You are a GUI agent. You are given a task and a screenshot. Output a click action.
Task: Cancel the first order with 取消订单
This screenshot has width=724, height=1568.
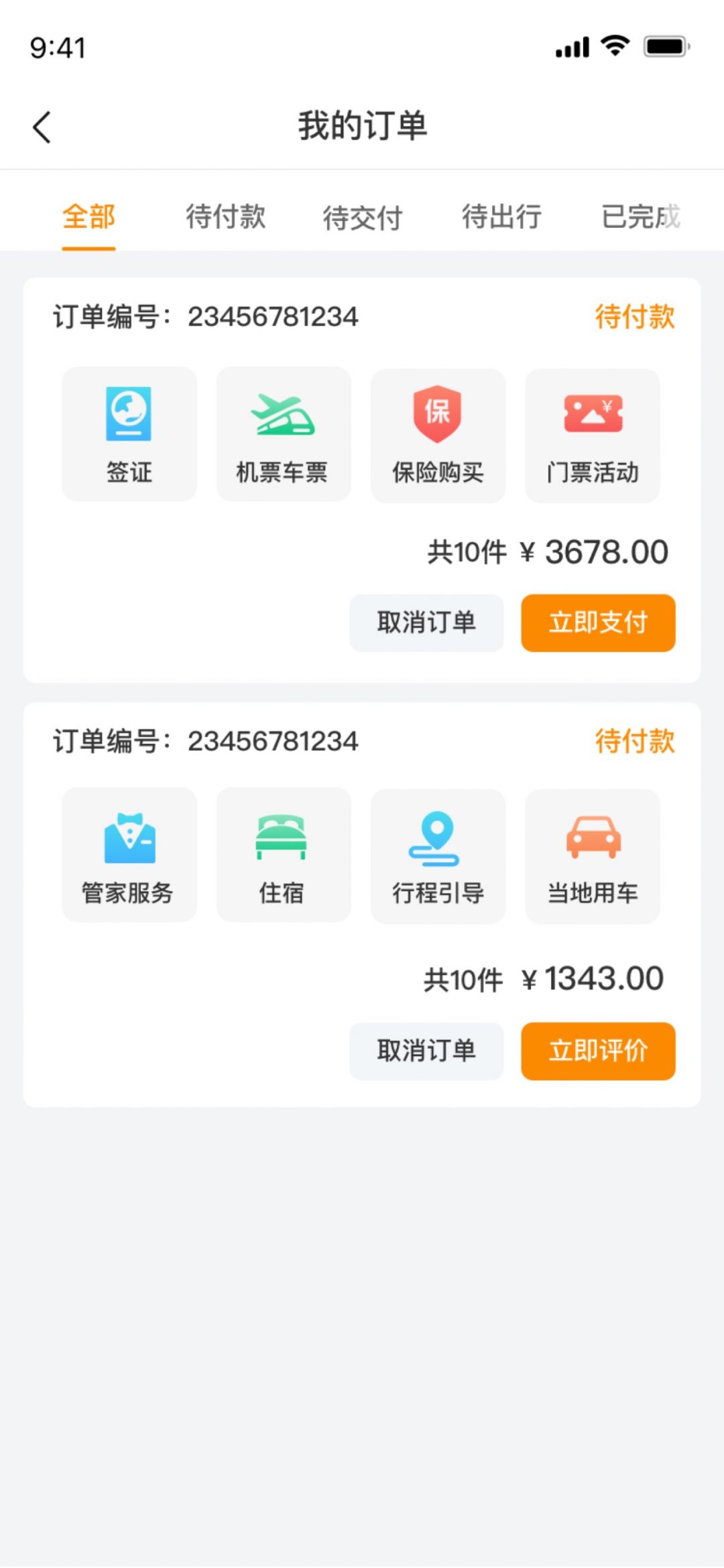pos(426,623)
